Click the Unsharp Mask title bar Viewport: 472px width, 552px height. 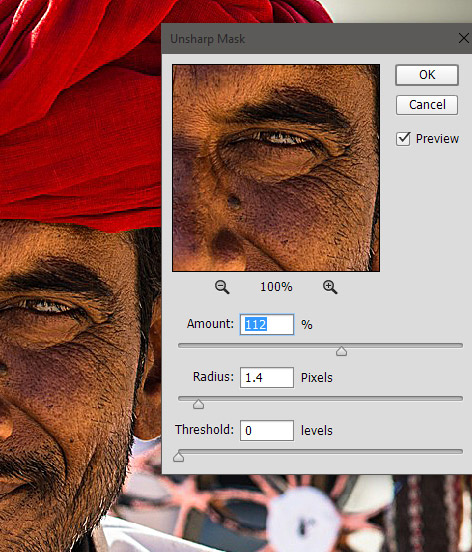(310, 38)
